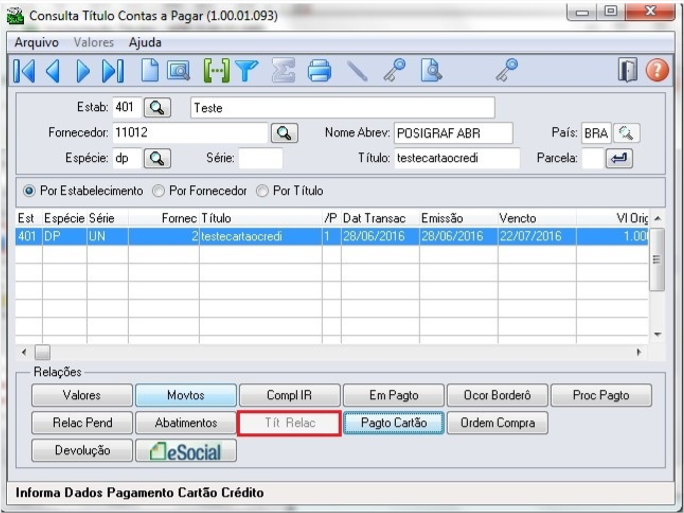This screenshot has height=513, width=684.
Task: Click the Devolução button
Action: [x=82, y=451]
